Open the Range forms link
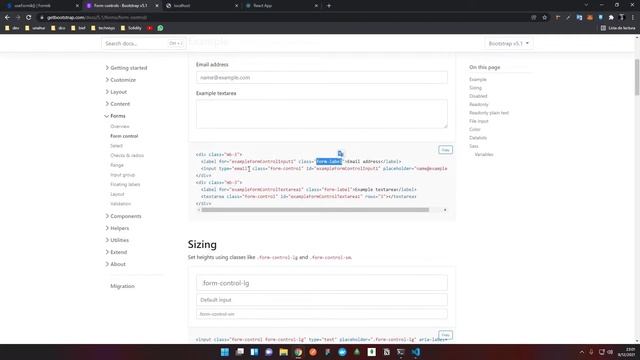This screenshot has width=640, height=360. point(117,165)
